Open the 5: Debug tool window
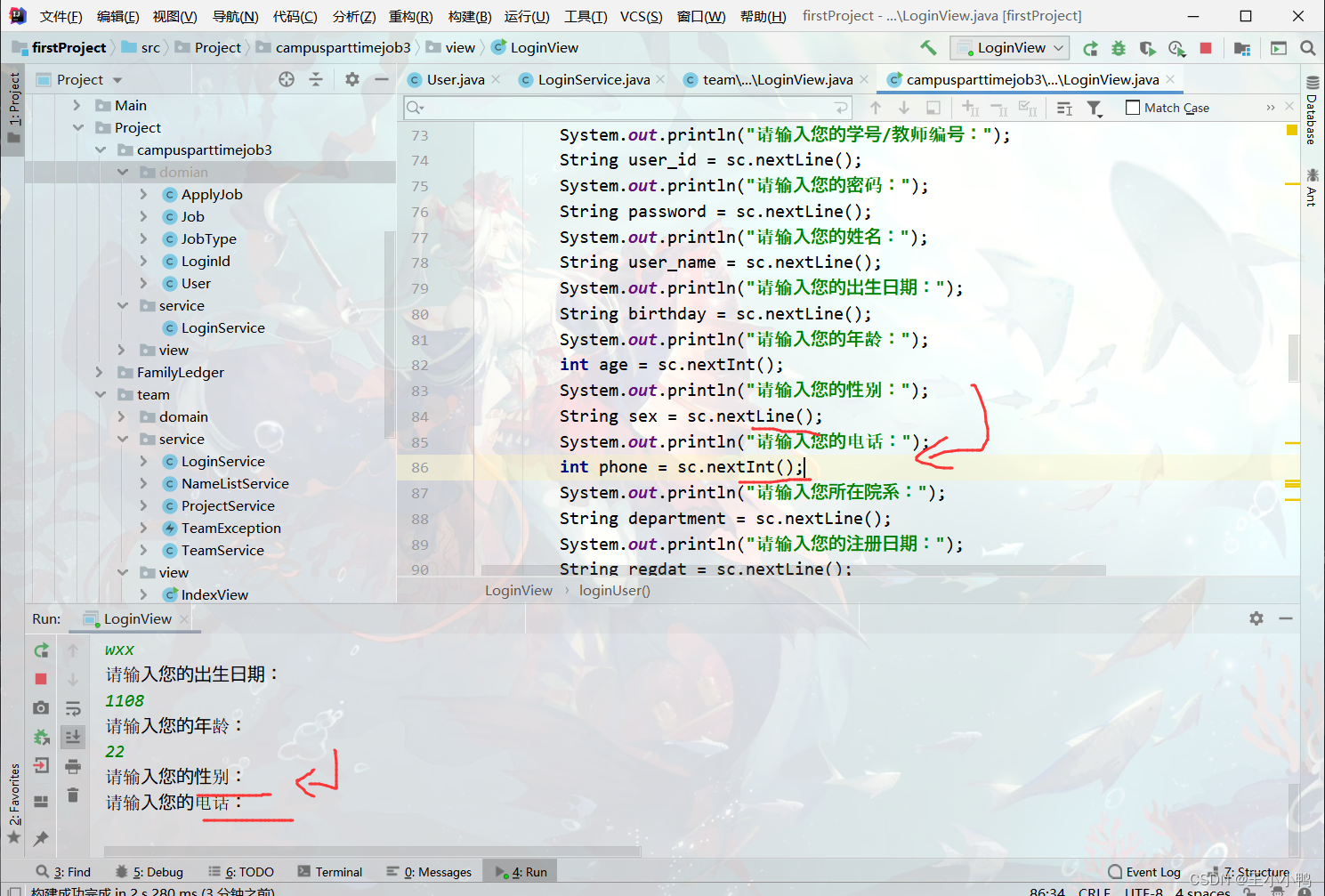Viewport: 1325px width, 896px height. [x=149, y=872]
